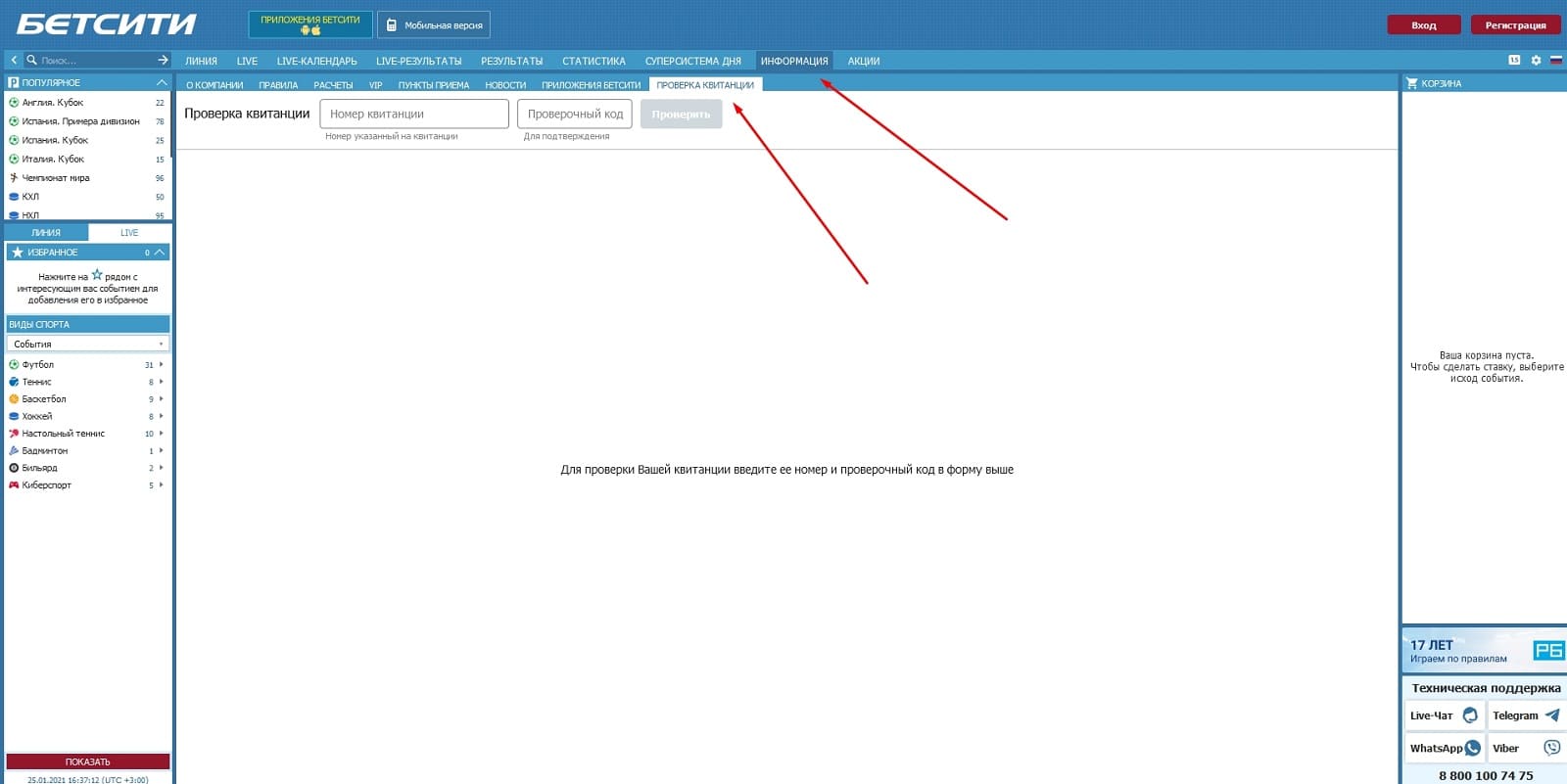Click the odds format icon showing 1.5
Viewport: 1567px width, 784px height.
1514,61
